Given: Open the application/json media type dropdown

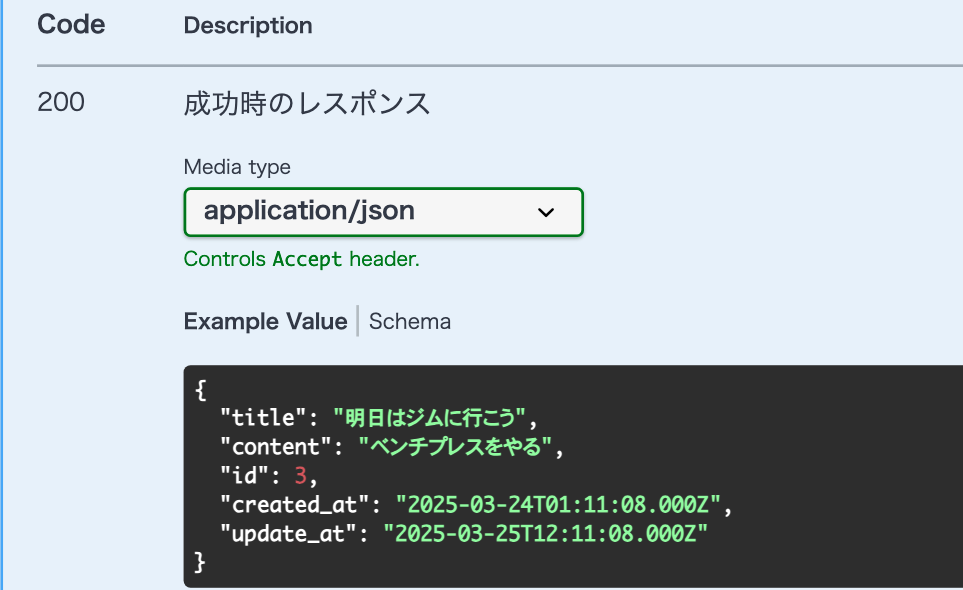Looking at the screenshot, I should point(383,212).
